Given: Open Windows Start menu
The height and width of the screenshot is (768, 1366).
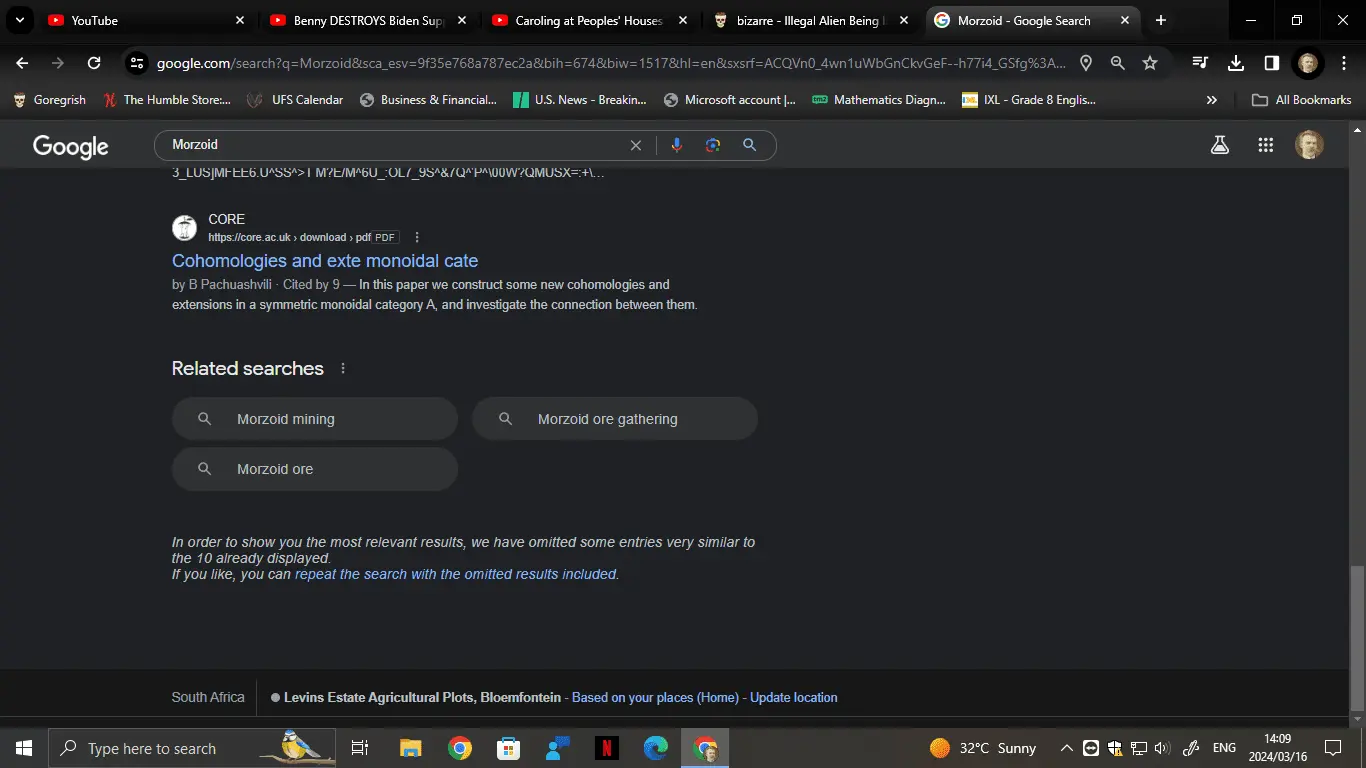Looking at the screenshot, I should click(23, 748).
